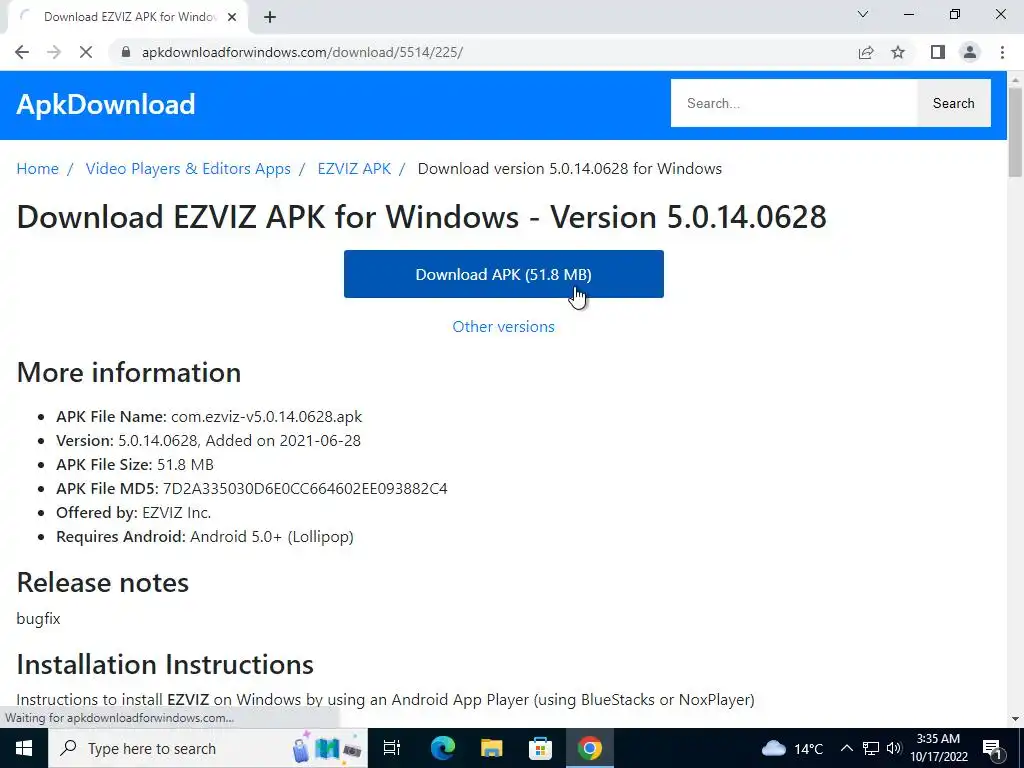Screen dimensions: 1024x768
Task: Open Video Players & Editors Apps breadcrumb
Action: click(188, 168)
